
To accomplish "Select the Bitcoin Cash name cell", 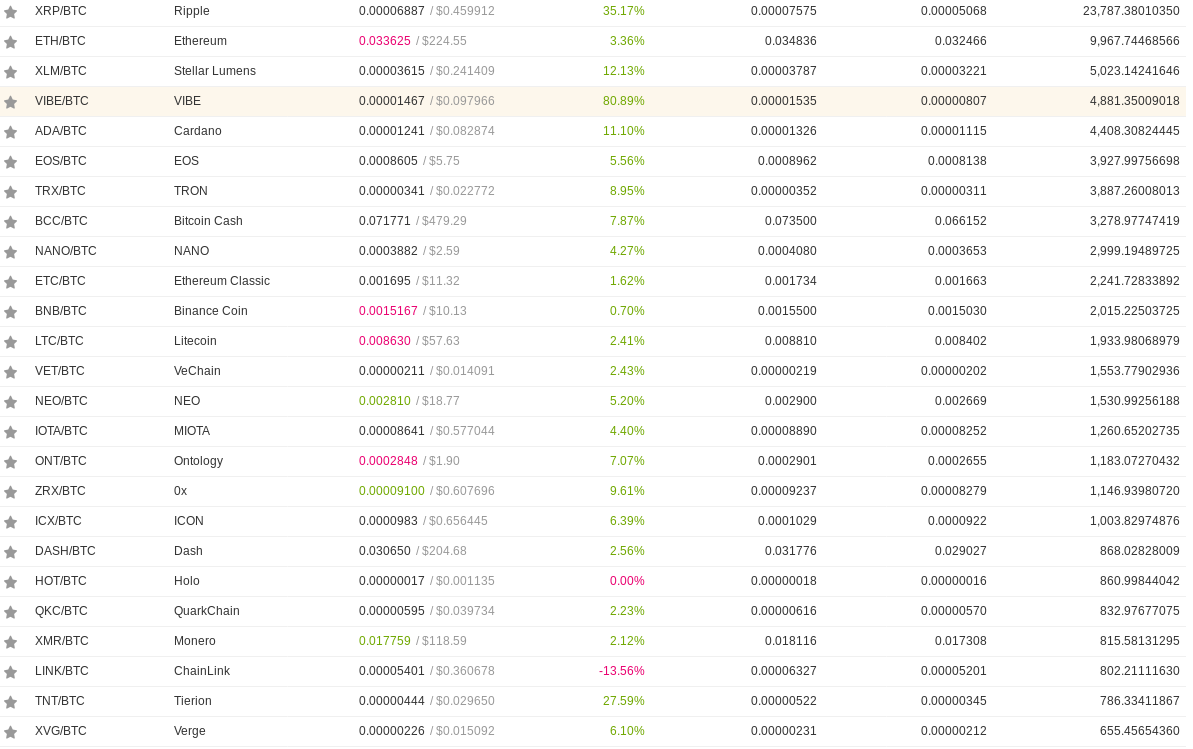I will pyautogui.click(x=208, y=221).
